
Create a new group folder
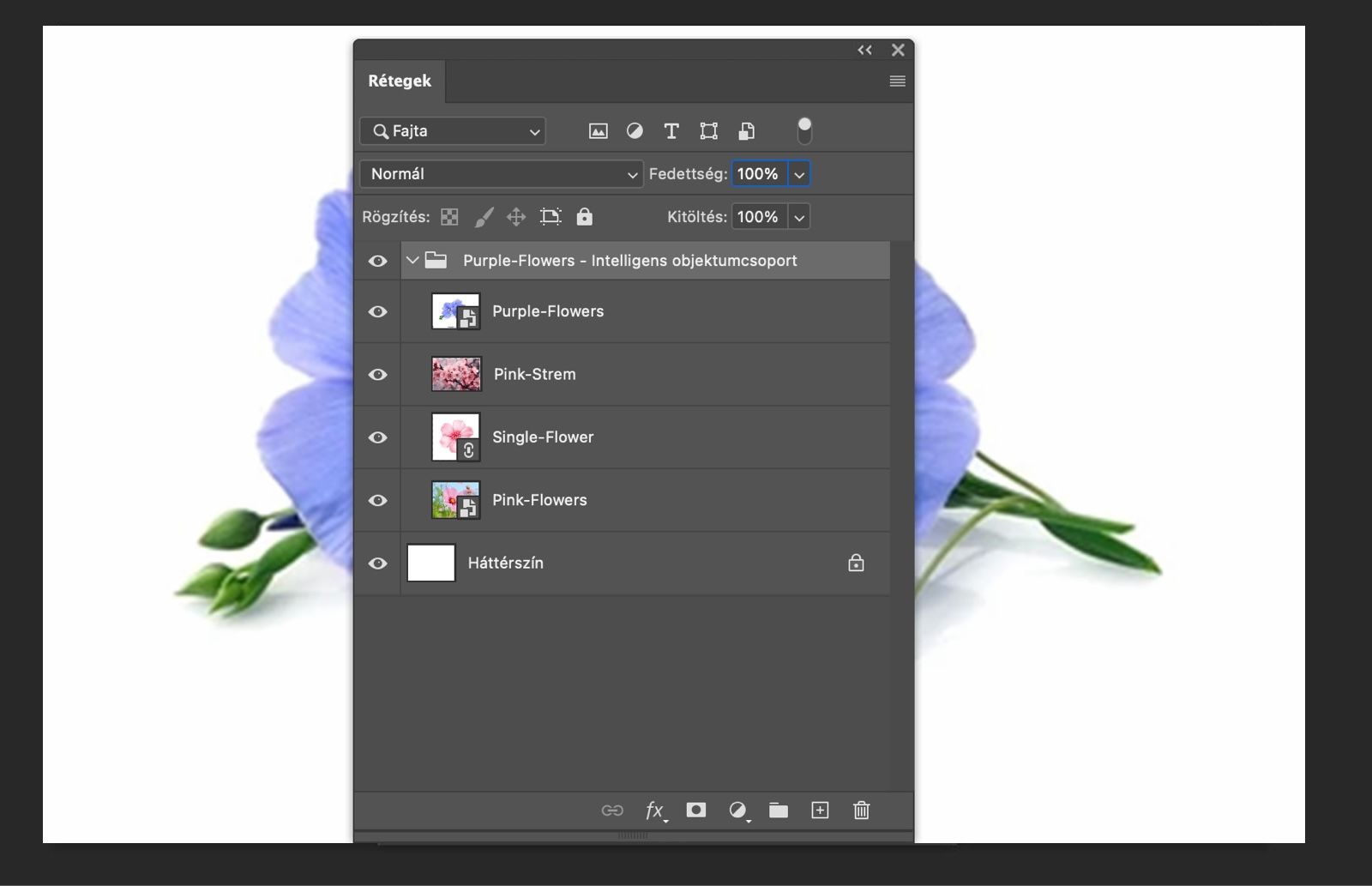(x=779, y=810)
